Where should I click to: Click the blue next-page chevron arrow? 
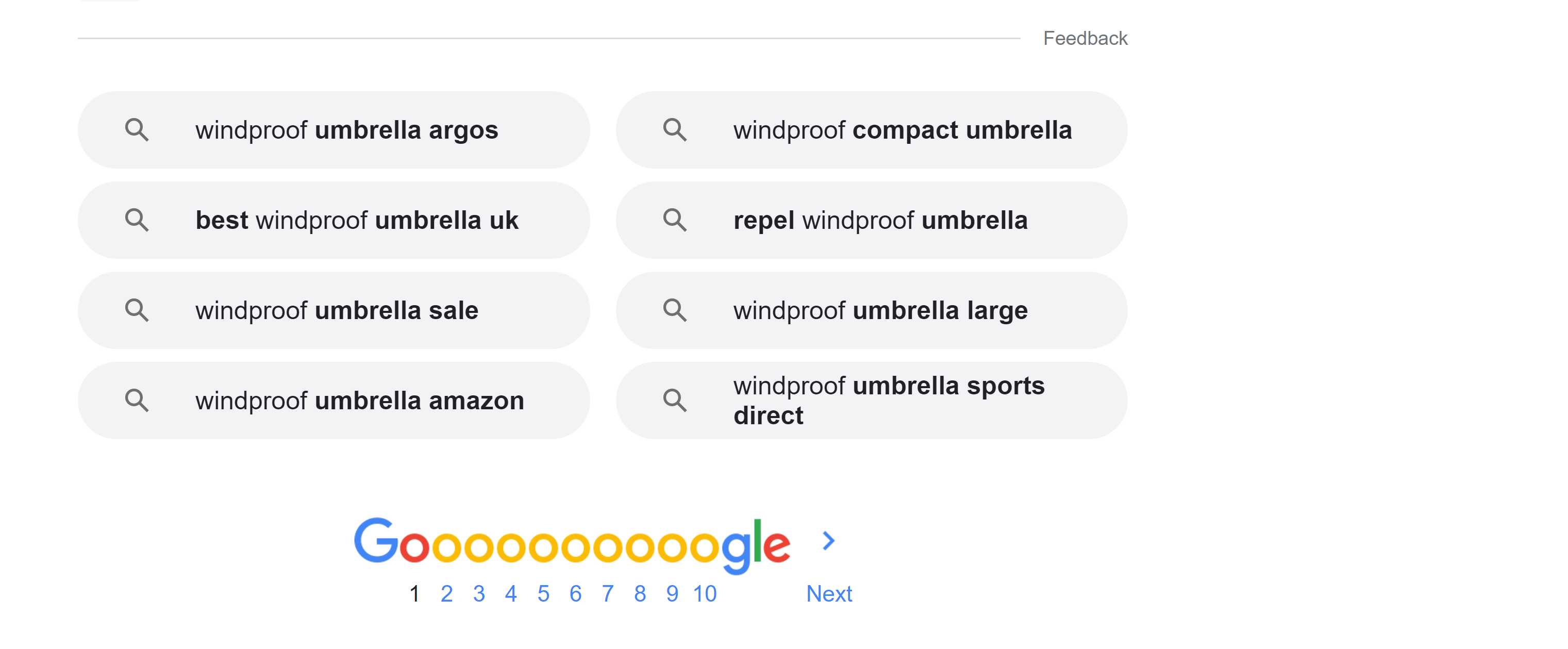click(828, 540)
